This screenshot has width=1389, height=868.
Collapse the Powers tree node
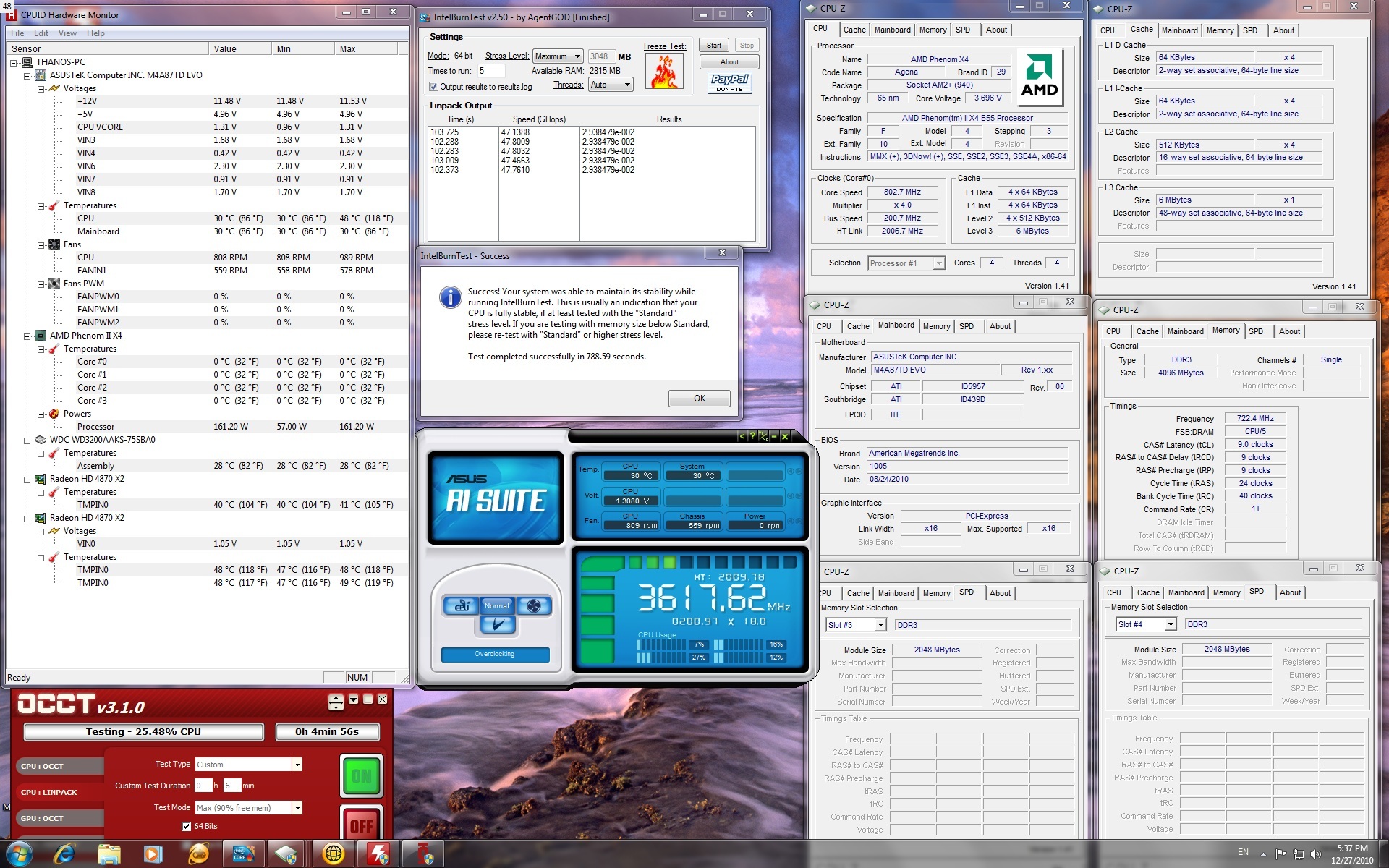pyautogui.click(x=41, y=414)
